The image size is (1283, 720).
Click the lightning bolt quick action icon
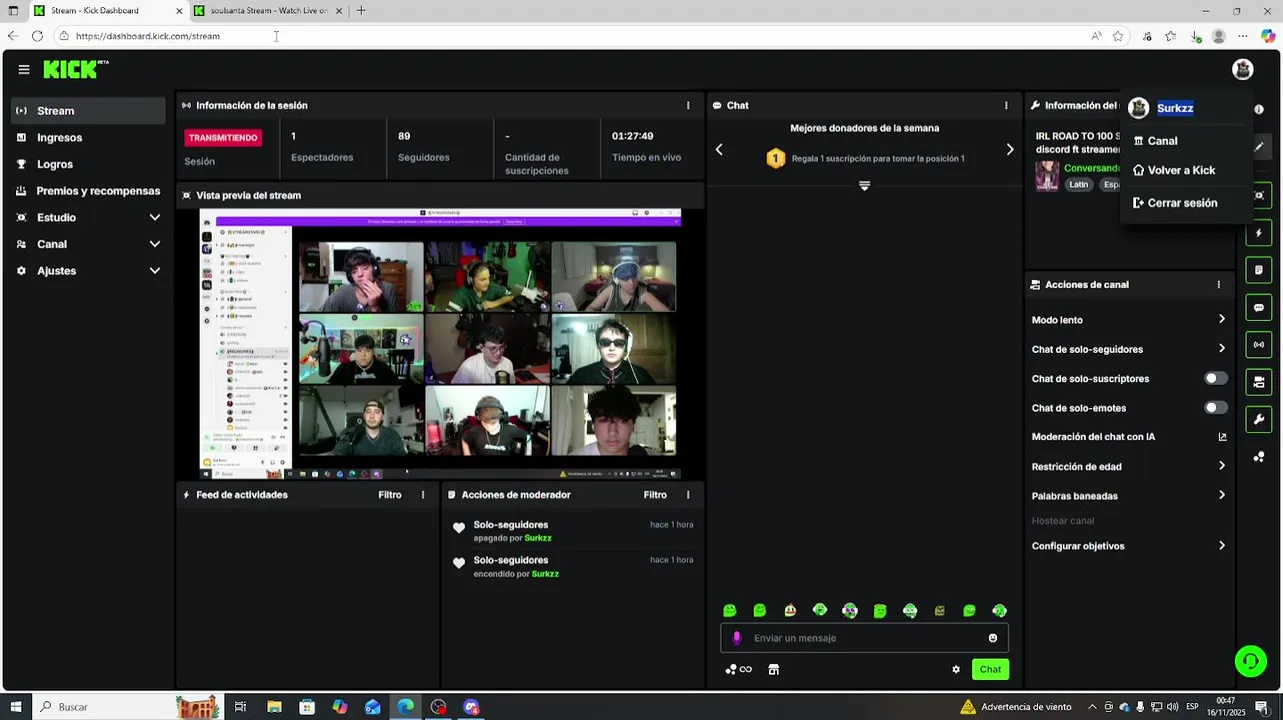click(x=1259, y=233)
